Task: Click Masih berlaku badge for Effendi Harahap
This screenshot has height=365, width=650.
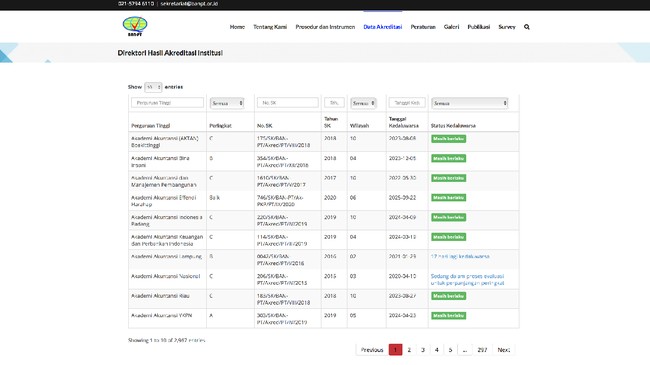Action: (449, 198)
